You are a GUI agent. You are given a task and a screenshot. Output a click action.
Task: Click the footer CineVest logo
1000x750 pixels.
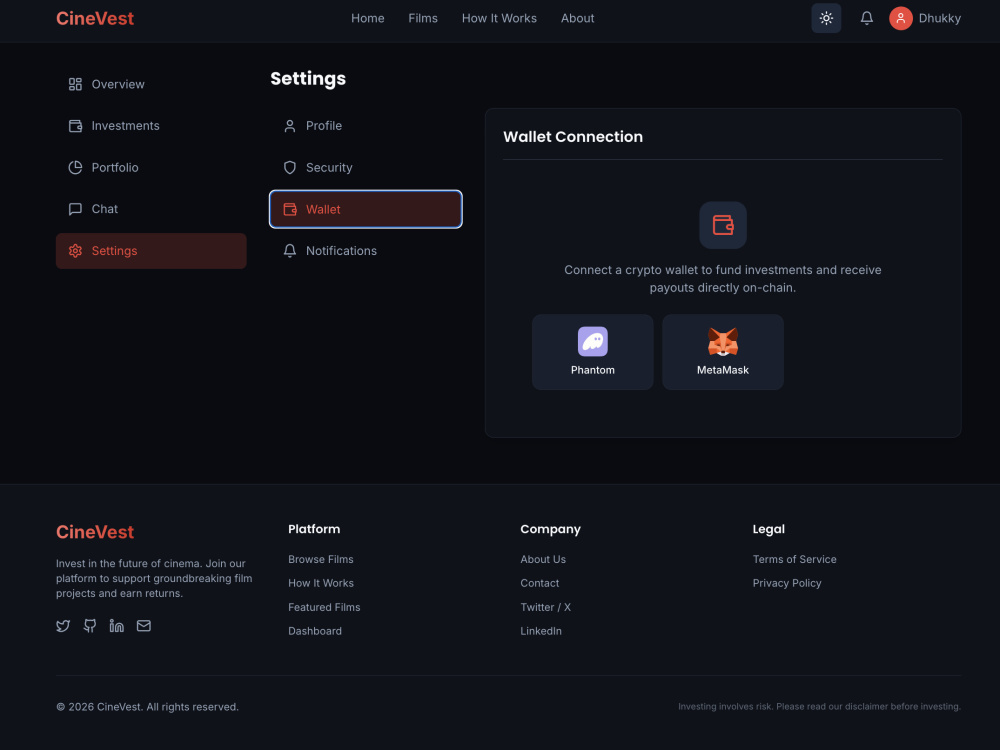95,532
